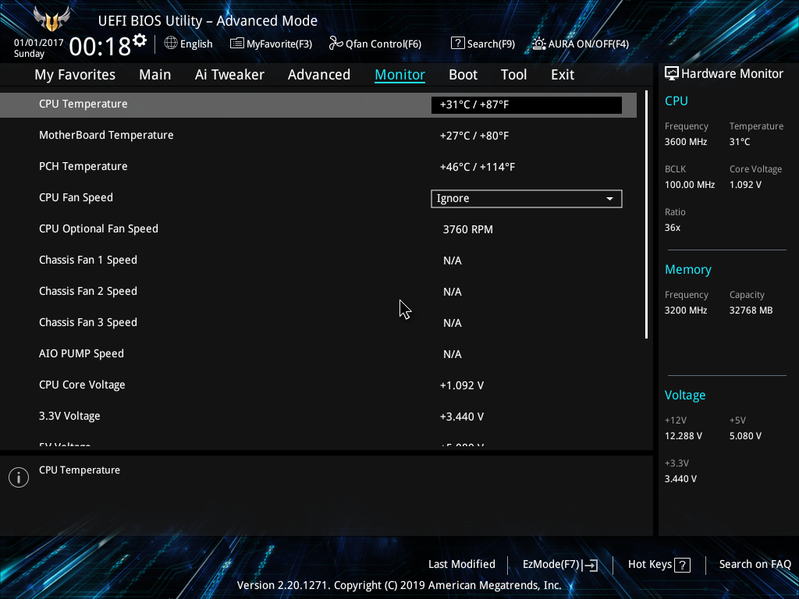Click the +27°C / +80°F value
The image size is (799, 599).
click(x=474, y=136)
